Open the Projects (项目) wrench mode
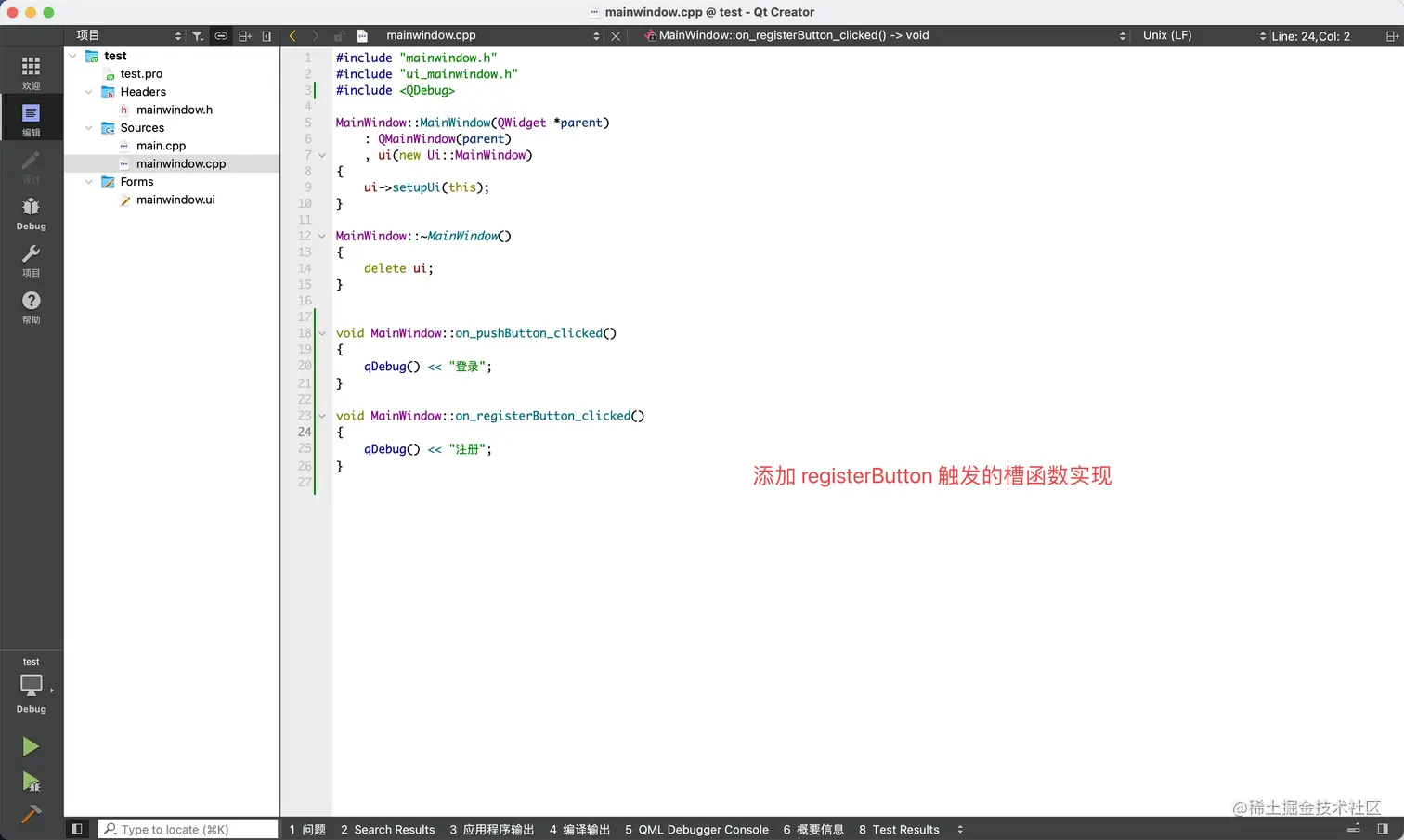The width and height of the screenshot is (1404, 840). click(31, 260)
